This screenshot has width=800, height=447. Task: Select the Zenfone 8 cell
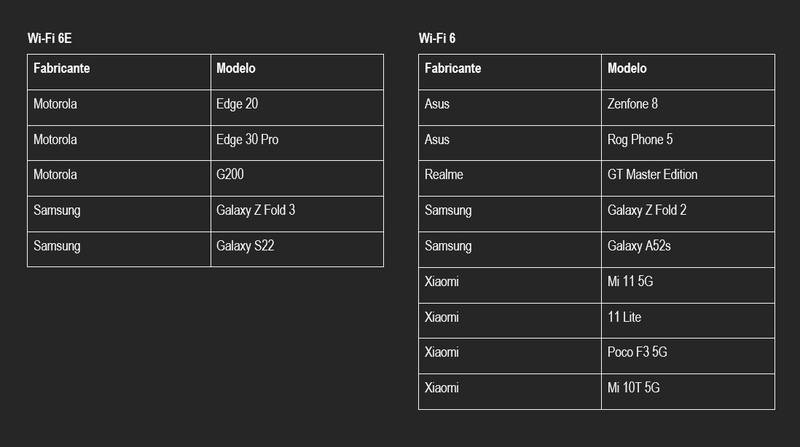tap(688, 108)
